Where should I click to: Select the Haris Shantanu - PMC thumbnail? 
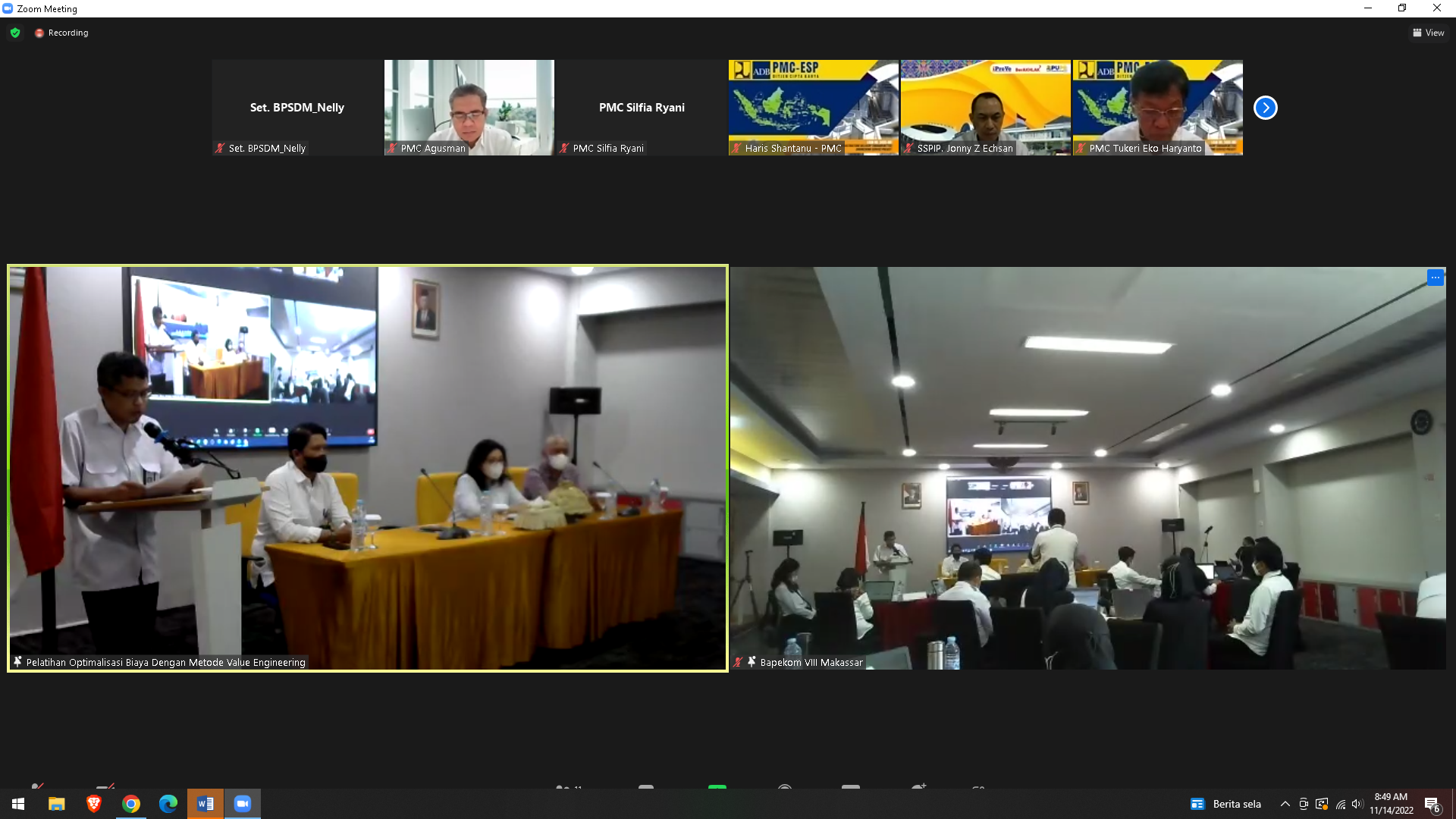coord(813,108)
